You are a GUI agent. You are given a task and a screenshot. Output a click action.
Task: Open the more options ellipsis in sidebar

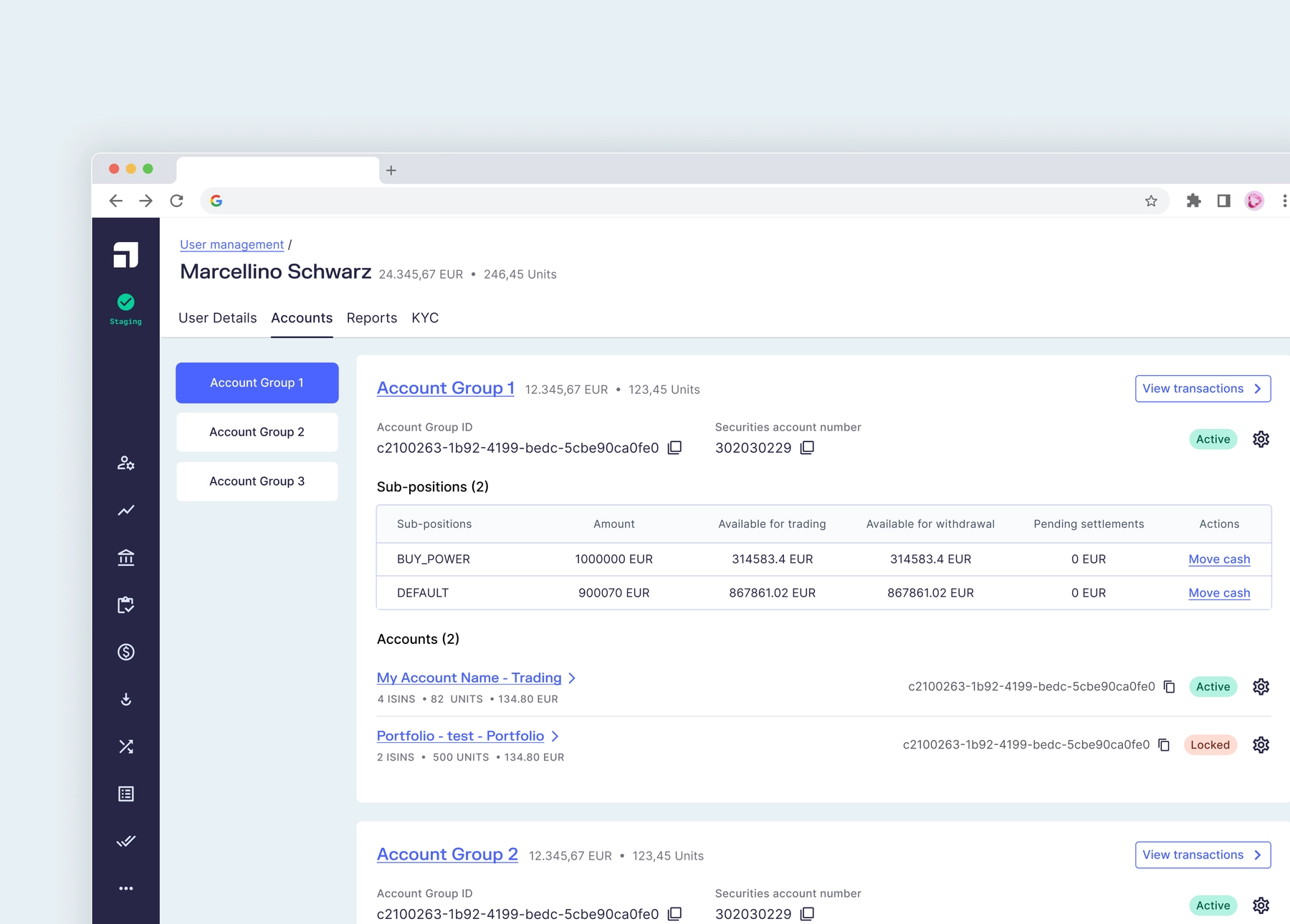(x=126, y=888)
